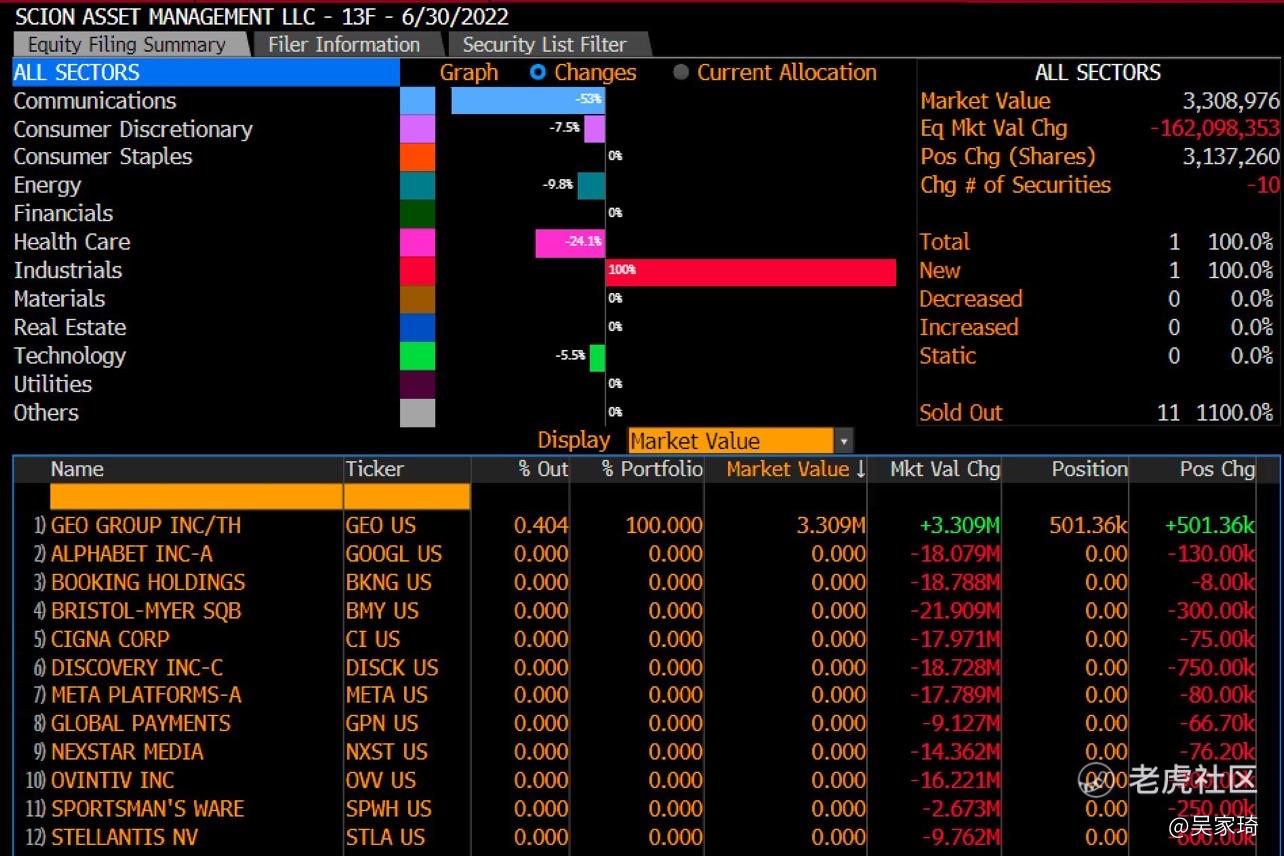Click the DISCK US ticker cell
The height and width of the screenshot is (856, 1284).
pos(392,667)
